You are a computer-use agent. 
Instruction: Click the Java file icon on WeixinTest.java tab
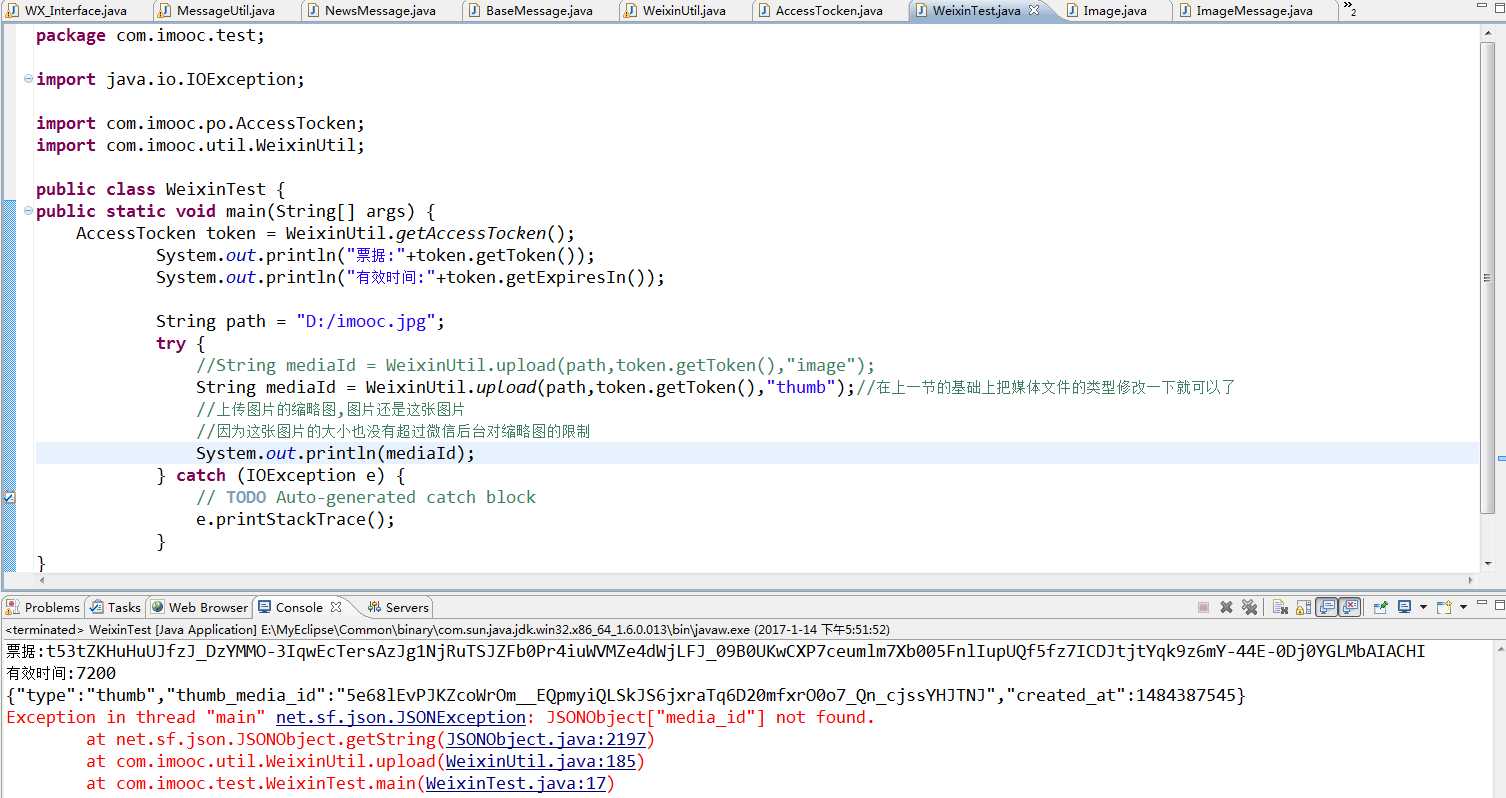tap(921, 10)
